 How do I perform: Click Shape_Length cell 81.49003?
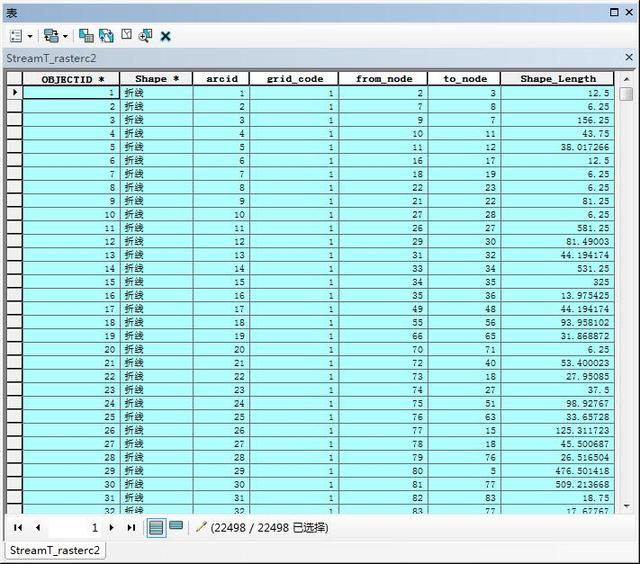click(558, 241)
